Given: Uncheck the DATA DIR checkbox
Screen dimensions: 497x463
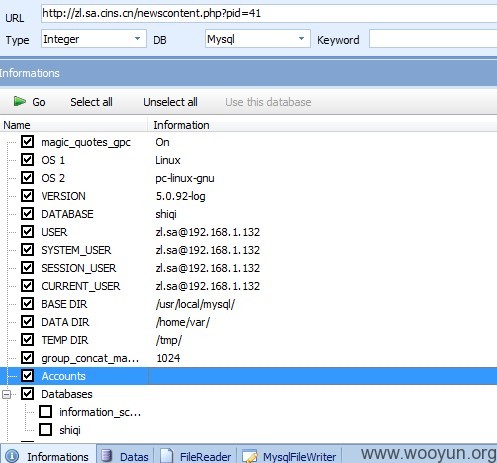Looking at the screenshot, I should click(x=27, y=322).
